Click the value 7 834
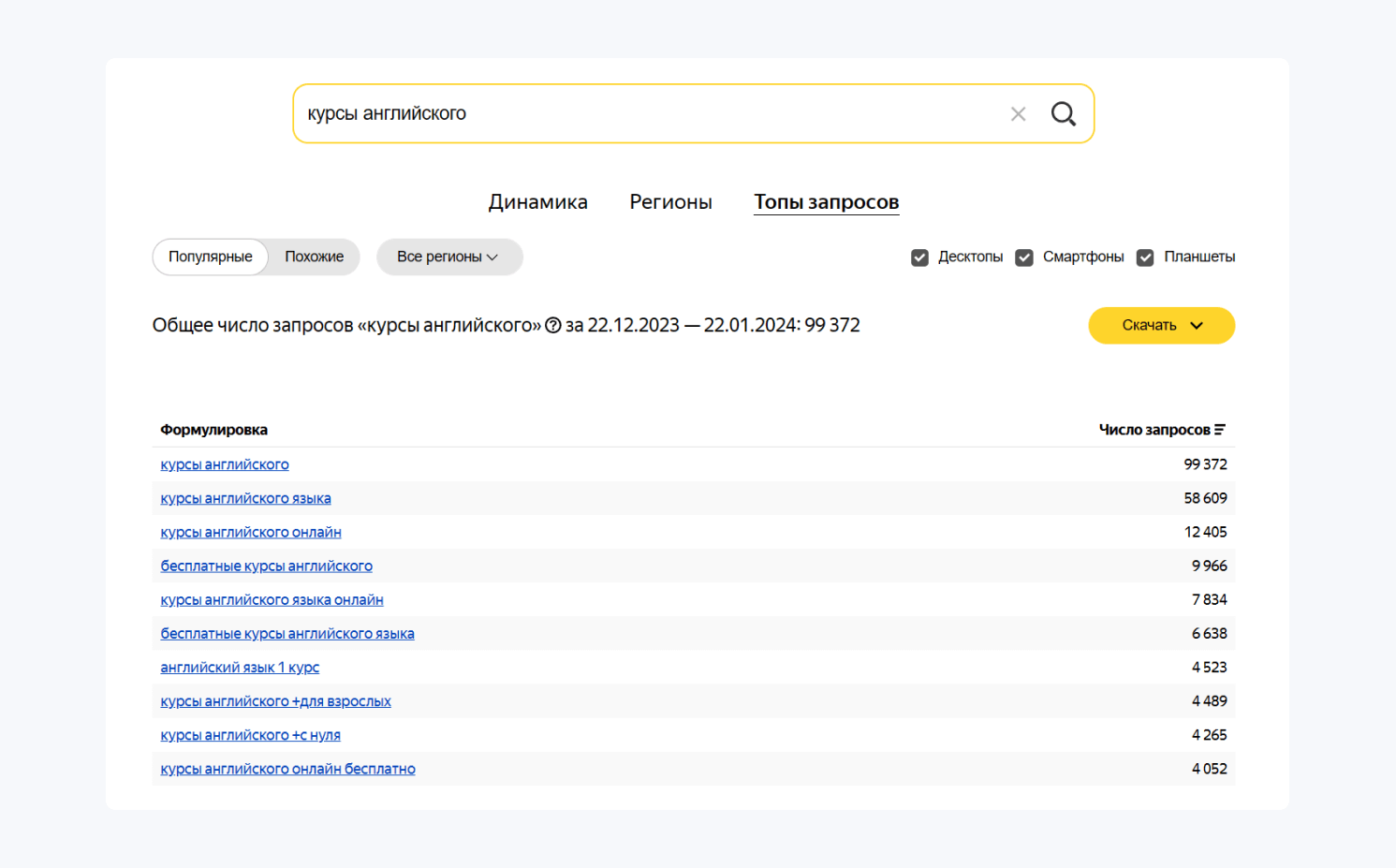1396x868 pixels. pyautogui.click(x=1209, y=599)
